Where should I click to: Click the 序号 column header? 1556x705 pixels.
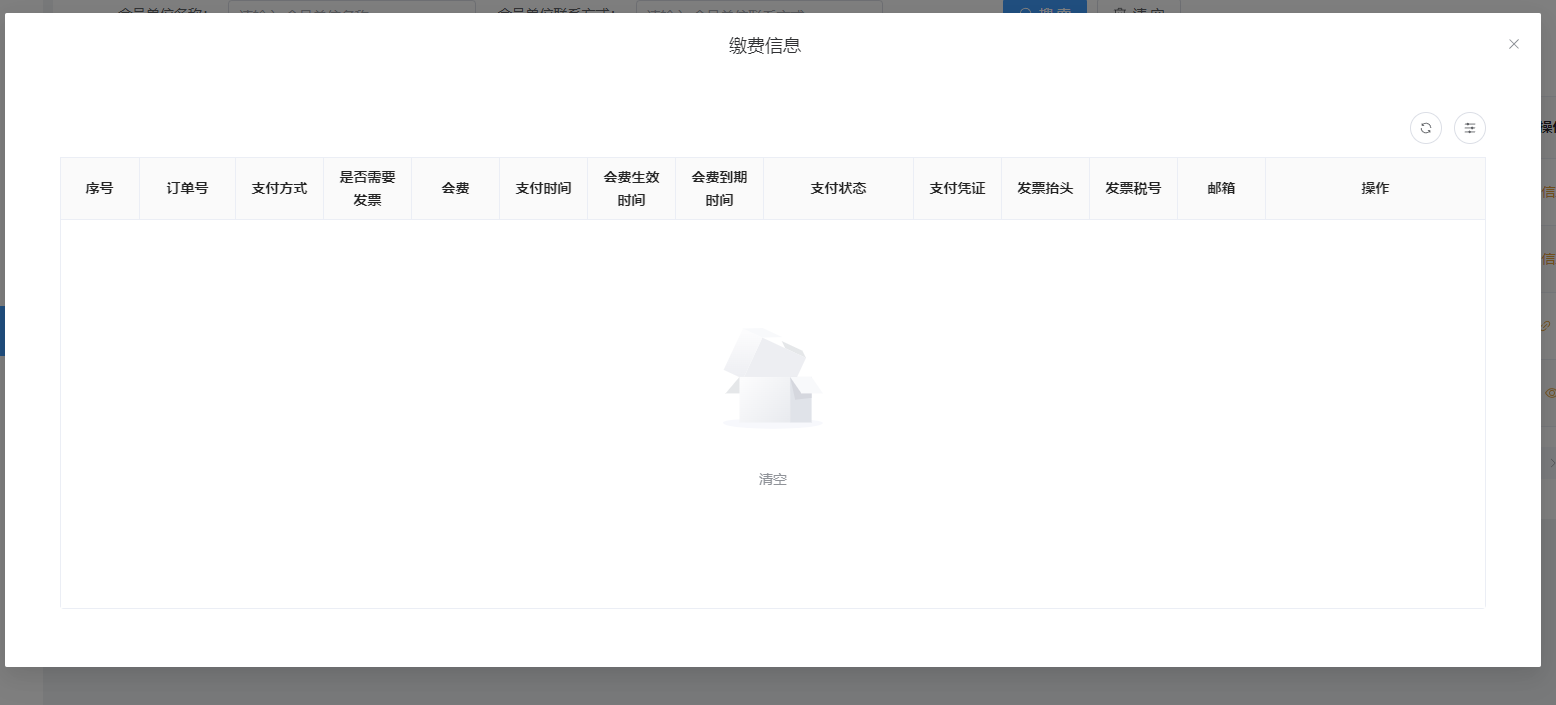pyautogui.click(x=99, y=188)
